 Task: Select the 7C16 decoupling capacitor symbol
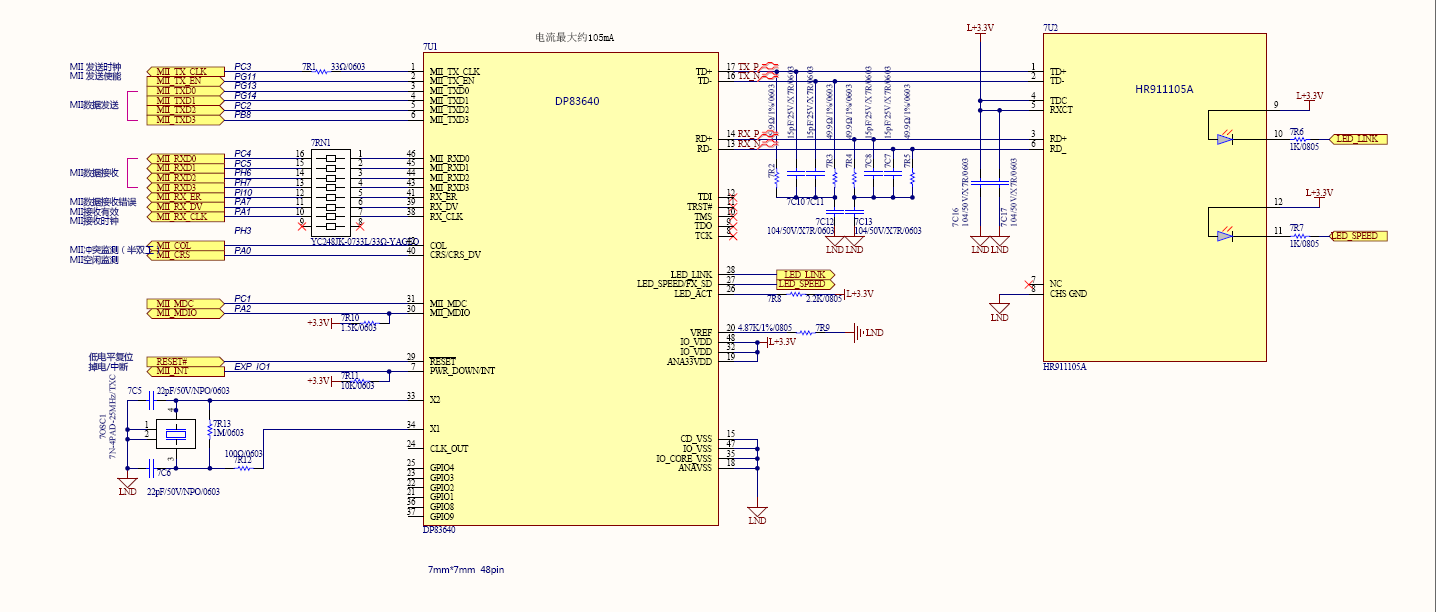click(x=981, y=183)
